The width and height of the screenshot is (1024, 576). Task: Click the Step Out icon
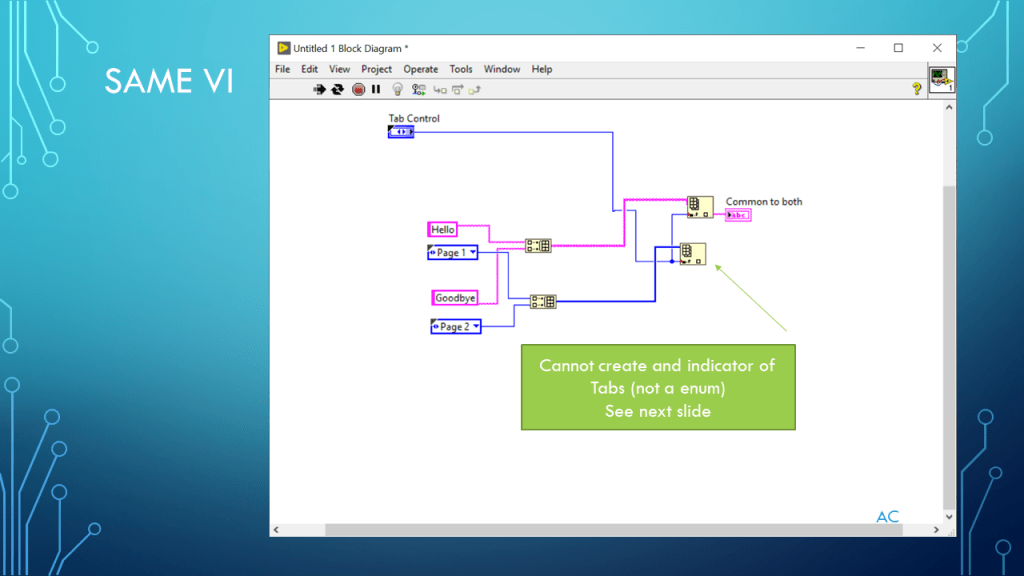(475, 89)
